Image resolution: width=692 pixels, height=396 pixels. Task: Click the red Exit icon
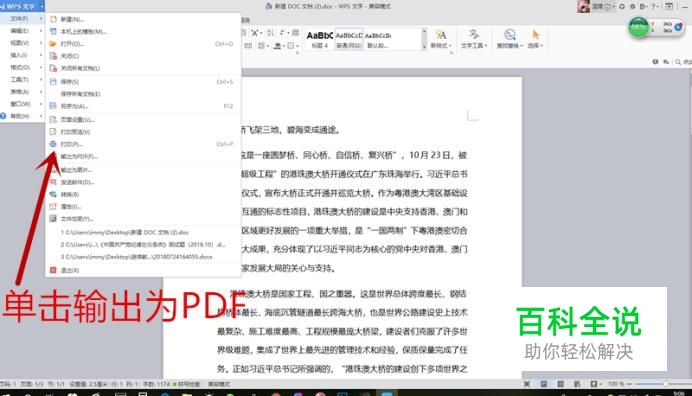(x=53, y=270)
